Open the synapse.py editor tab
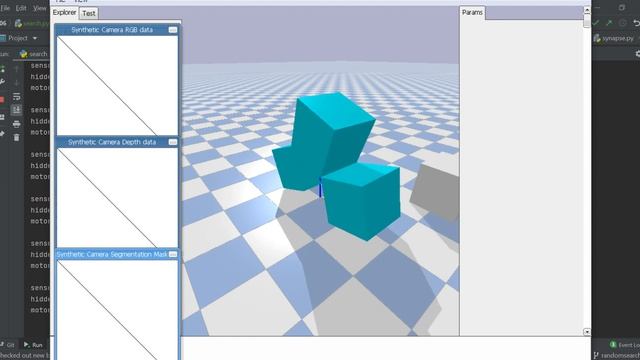Screen dimensions: 640x360 (x=614, y=38)
